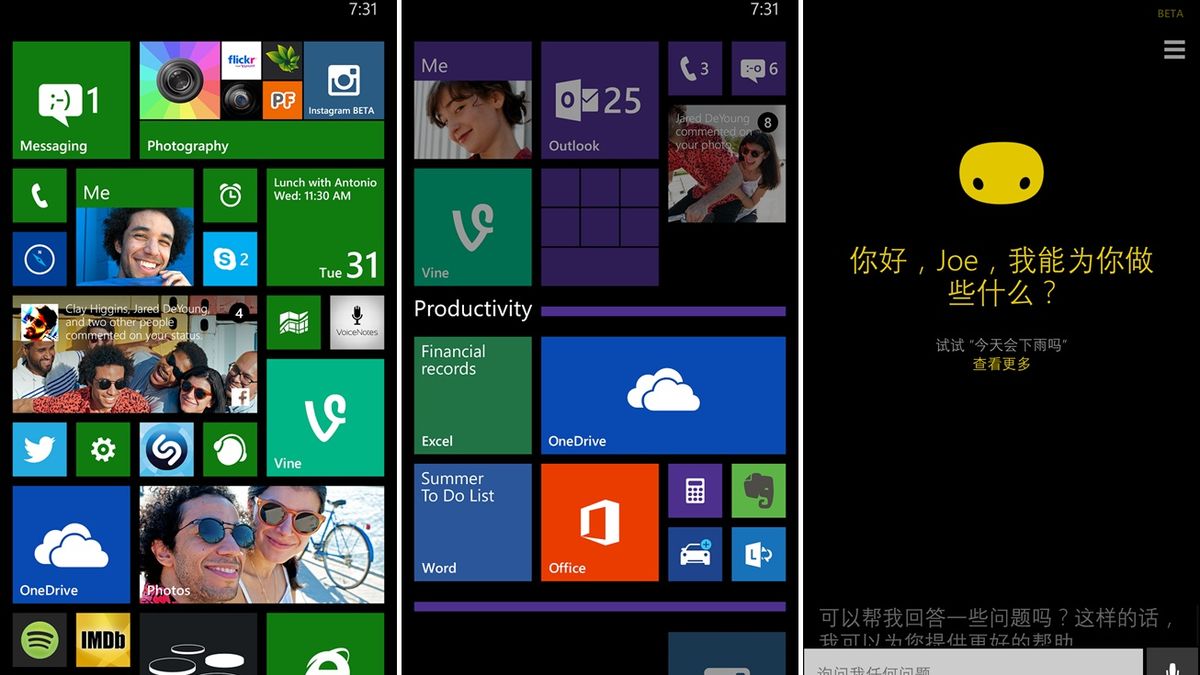
Task: Open the blue car app tile
Action: [x=695, y=554]
